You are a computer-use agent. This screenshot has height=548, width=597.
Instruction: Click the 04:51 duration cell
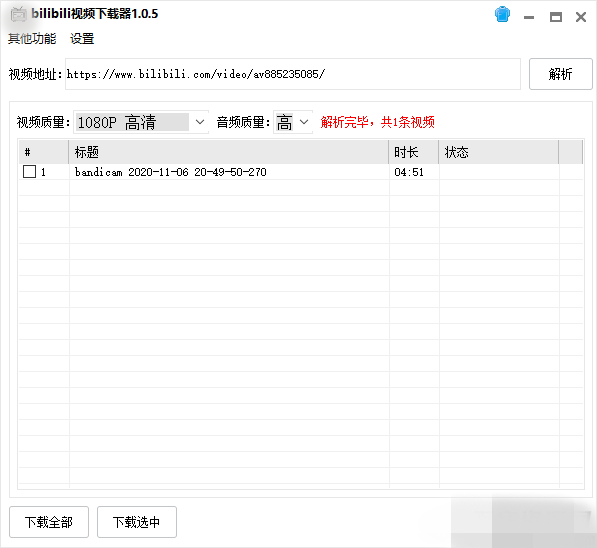point(409,172)
